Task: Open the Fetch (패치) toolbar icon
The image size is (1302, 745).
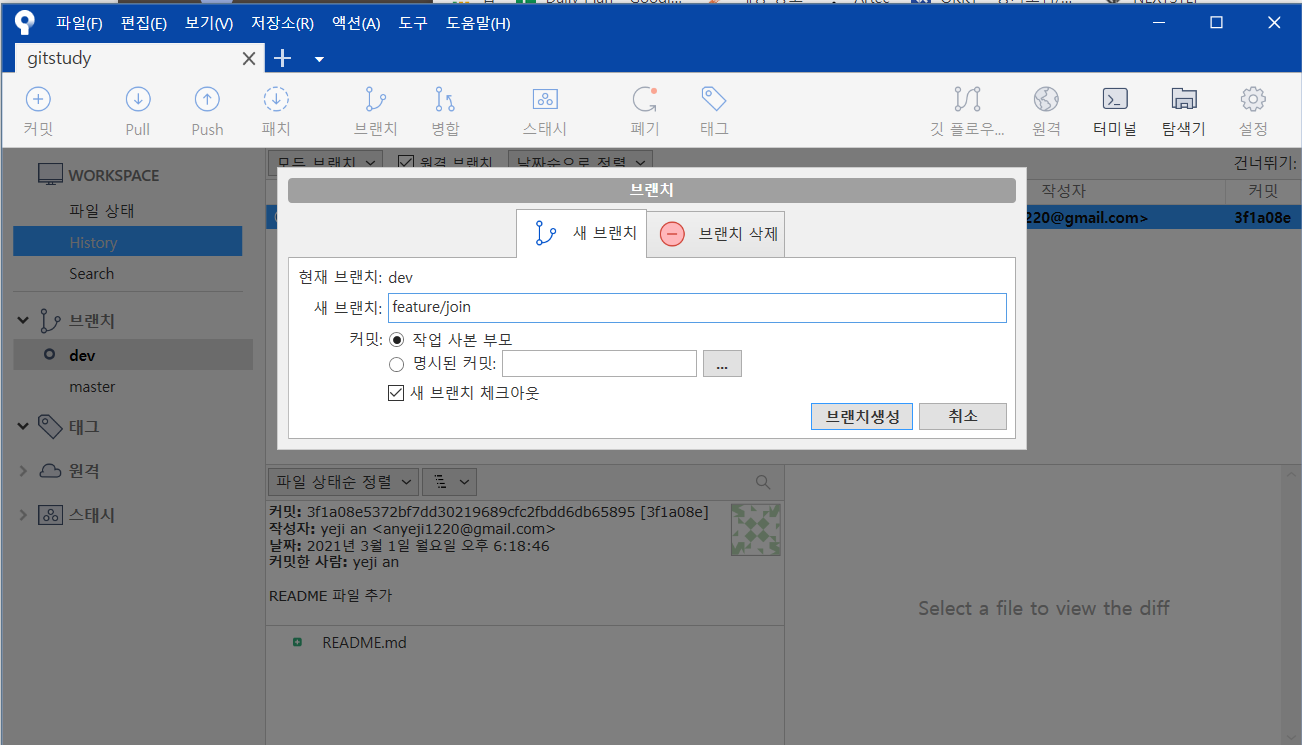Action: 276,99
